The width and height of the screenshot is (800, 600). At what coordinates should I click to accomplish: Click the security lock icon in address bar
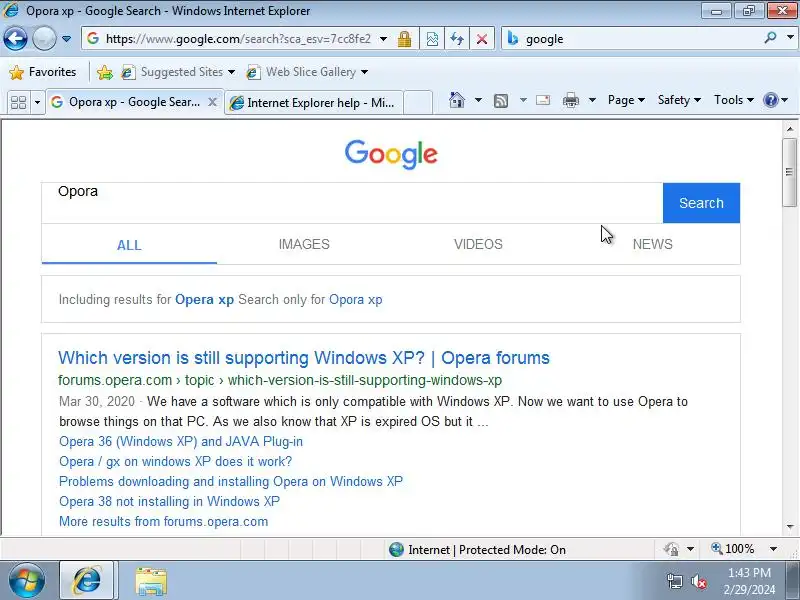[x=405, y=39]
